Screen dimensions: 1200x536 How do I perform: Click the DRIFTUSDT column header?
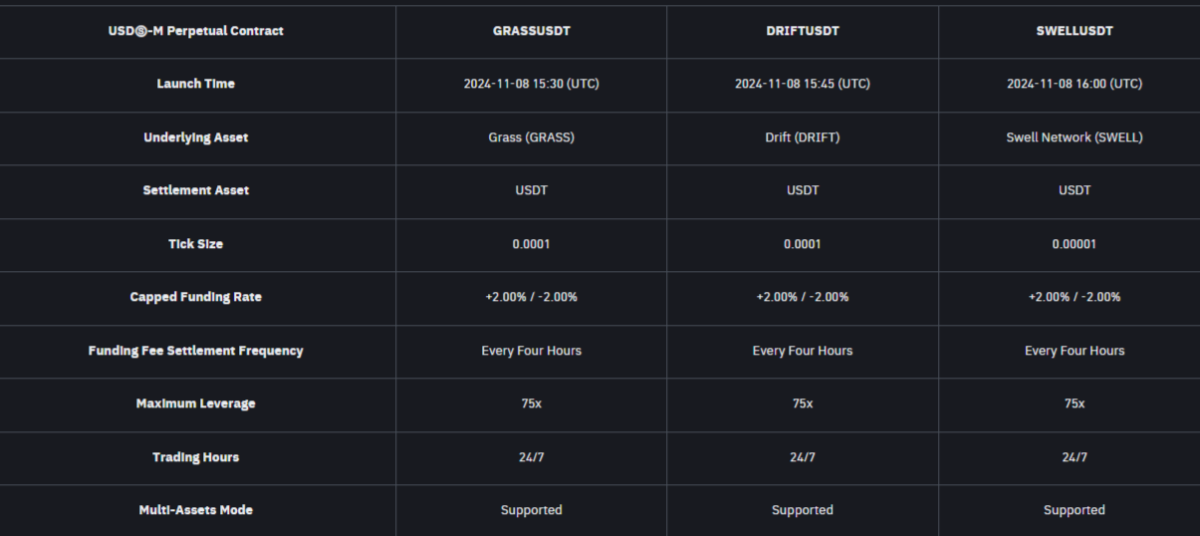click(x=802, y=31)
